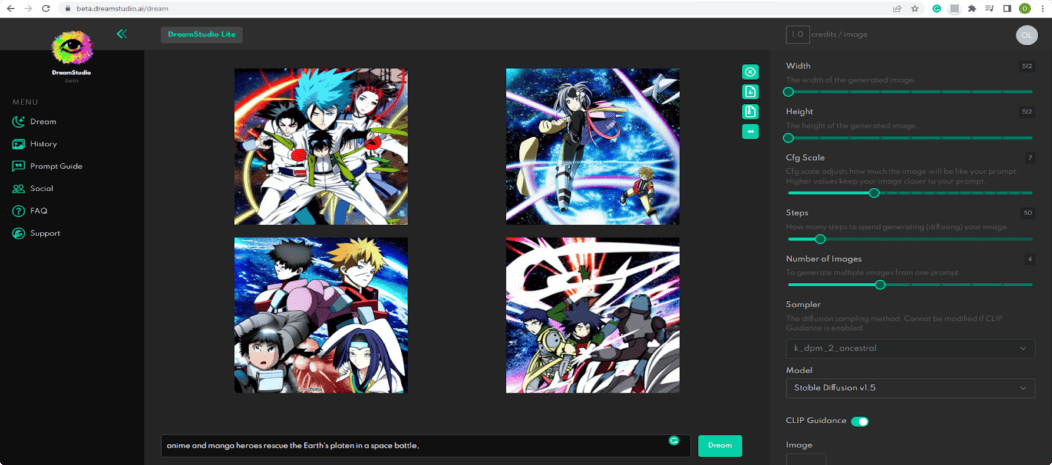The height and width of the screenshot is (465, 1052).
Task: Click the DreamStudio eye logo
Action: tap(72, 48)
